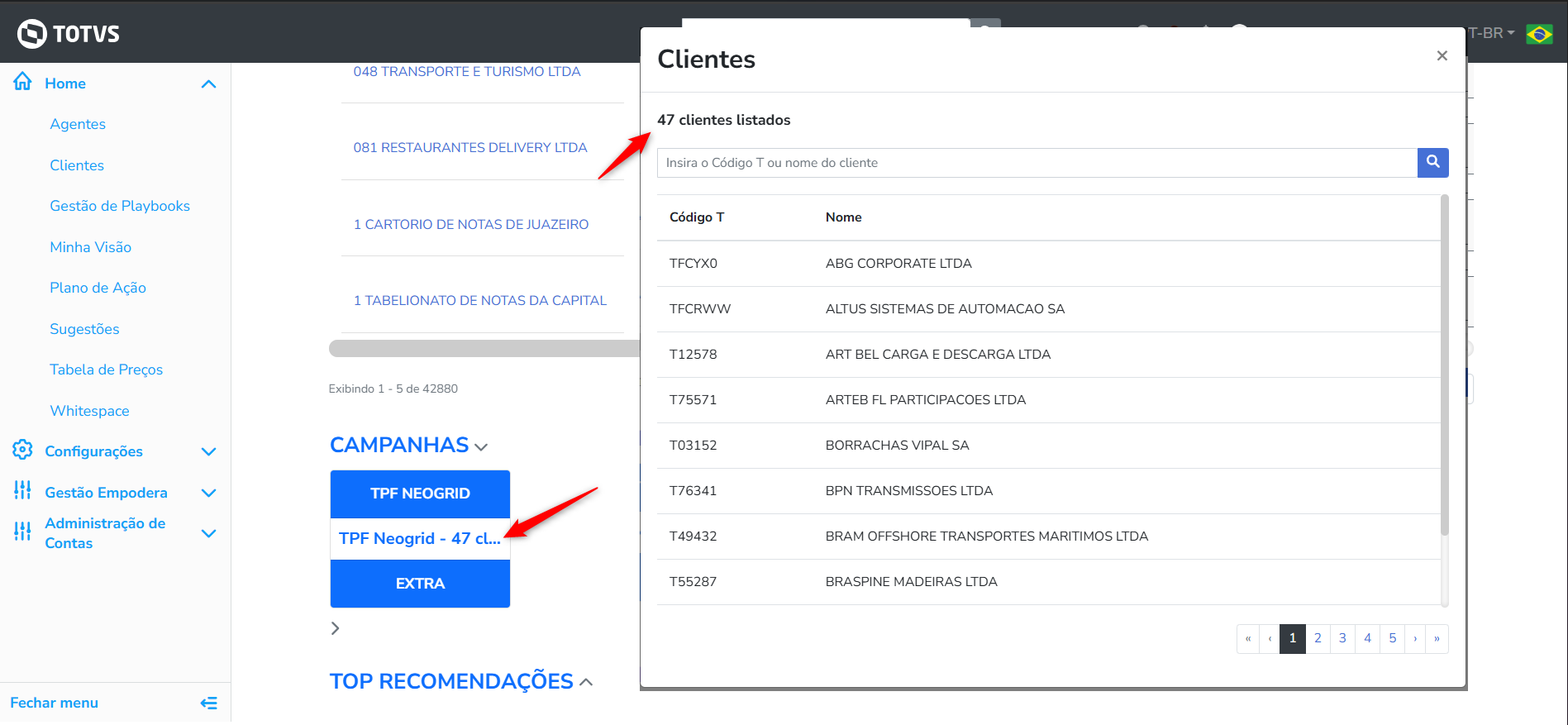Select row BRASPINE MADEIRAS LTDA
Screen dimensions: 1568x725
point(1048,582)
